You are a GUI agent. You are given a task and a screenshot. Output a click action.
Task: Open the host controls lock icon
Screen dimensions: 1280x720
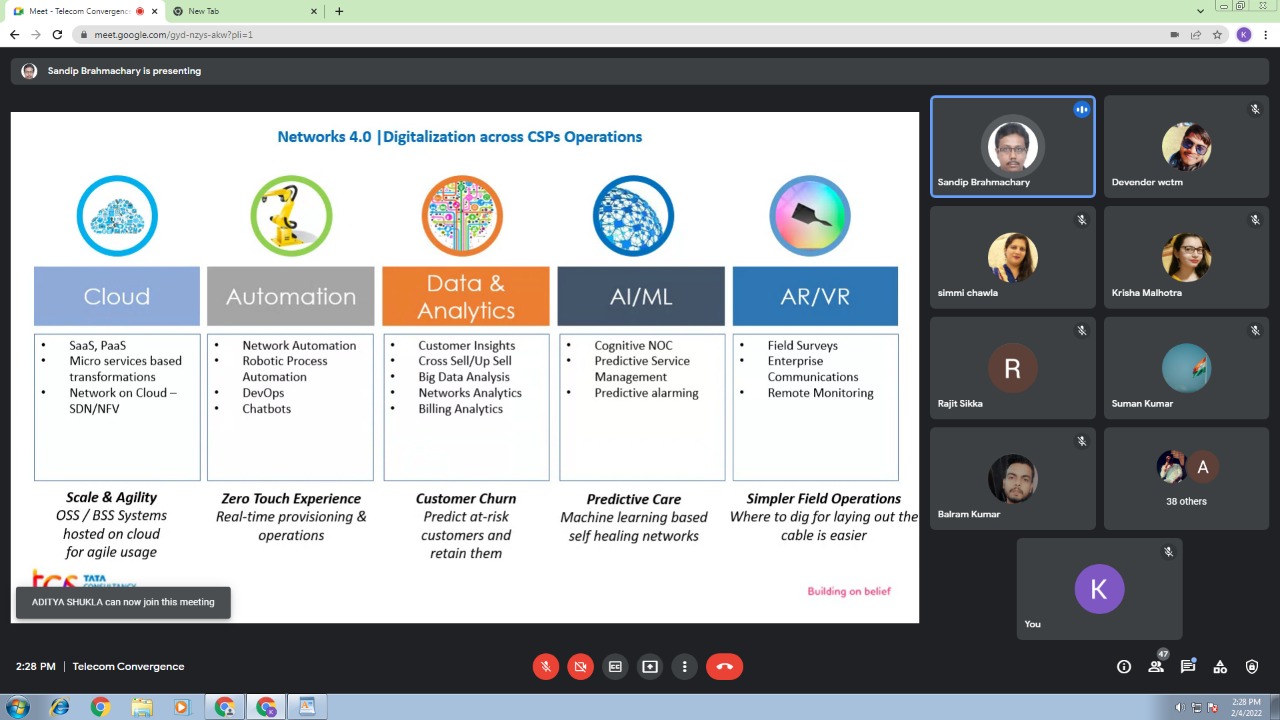click(1252, 667)
